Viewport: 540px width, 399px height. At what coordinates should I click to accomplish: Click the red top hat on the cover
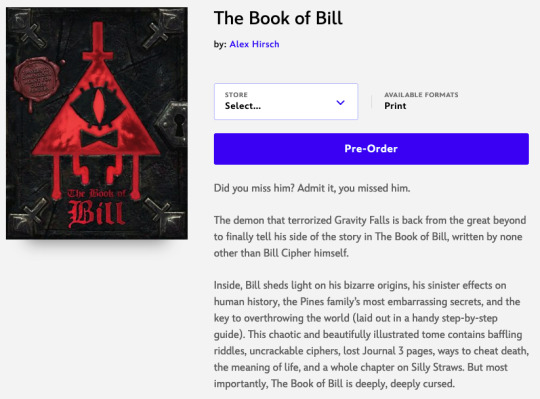tap(98, 45)
